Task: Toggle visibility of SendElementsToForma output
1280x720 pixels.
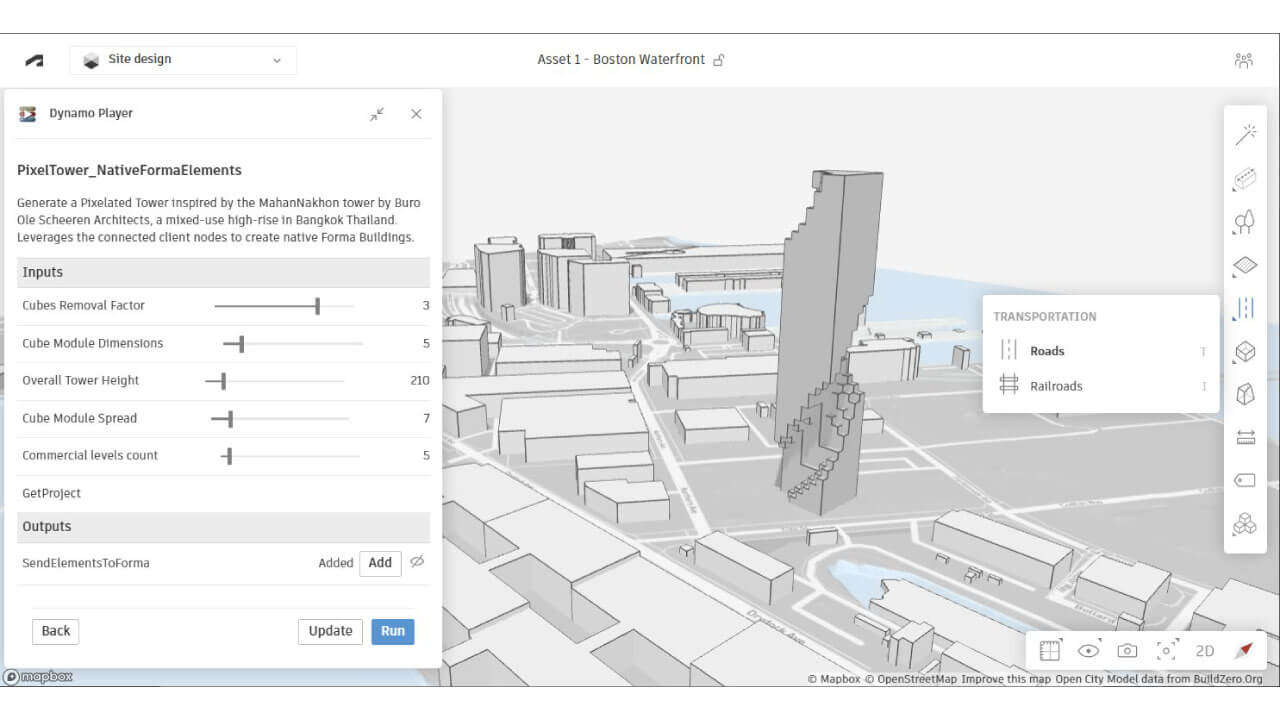Action: click(417, 562)
